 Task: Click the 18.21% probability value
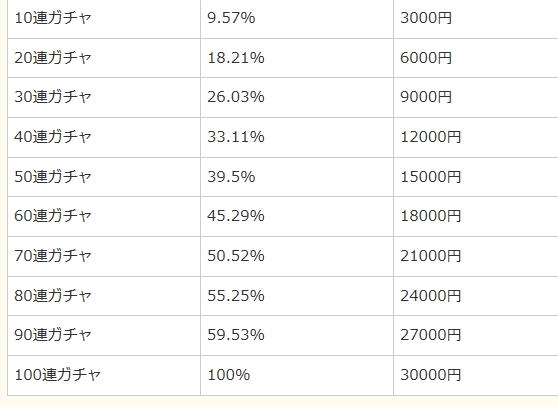[236, 58]
